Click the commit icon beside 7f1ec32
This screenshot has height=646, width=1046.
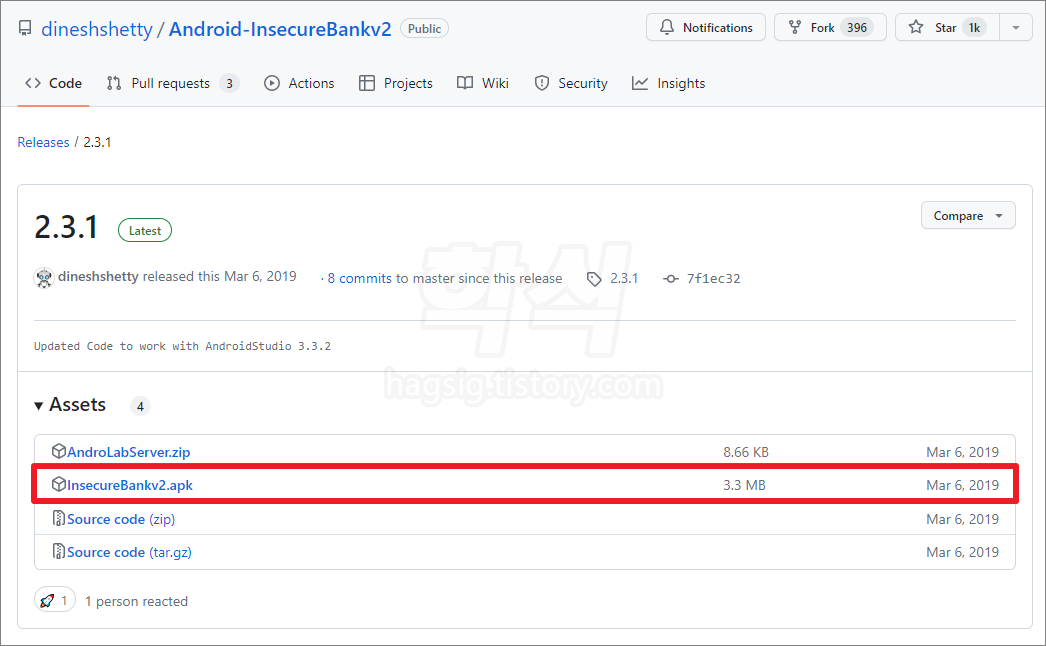click(671, 279)
